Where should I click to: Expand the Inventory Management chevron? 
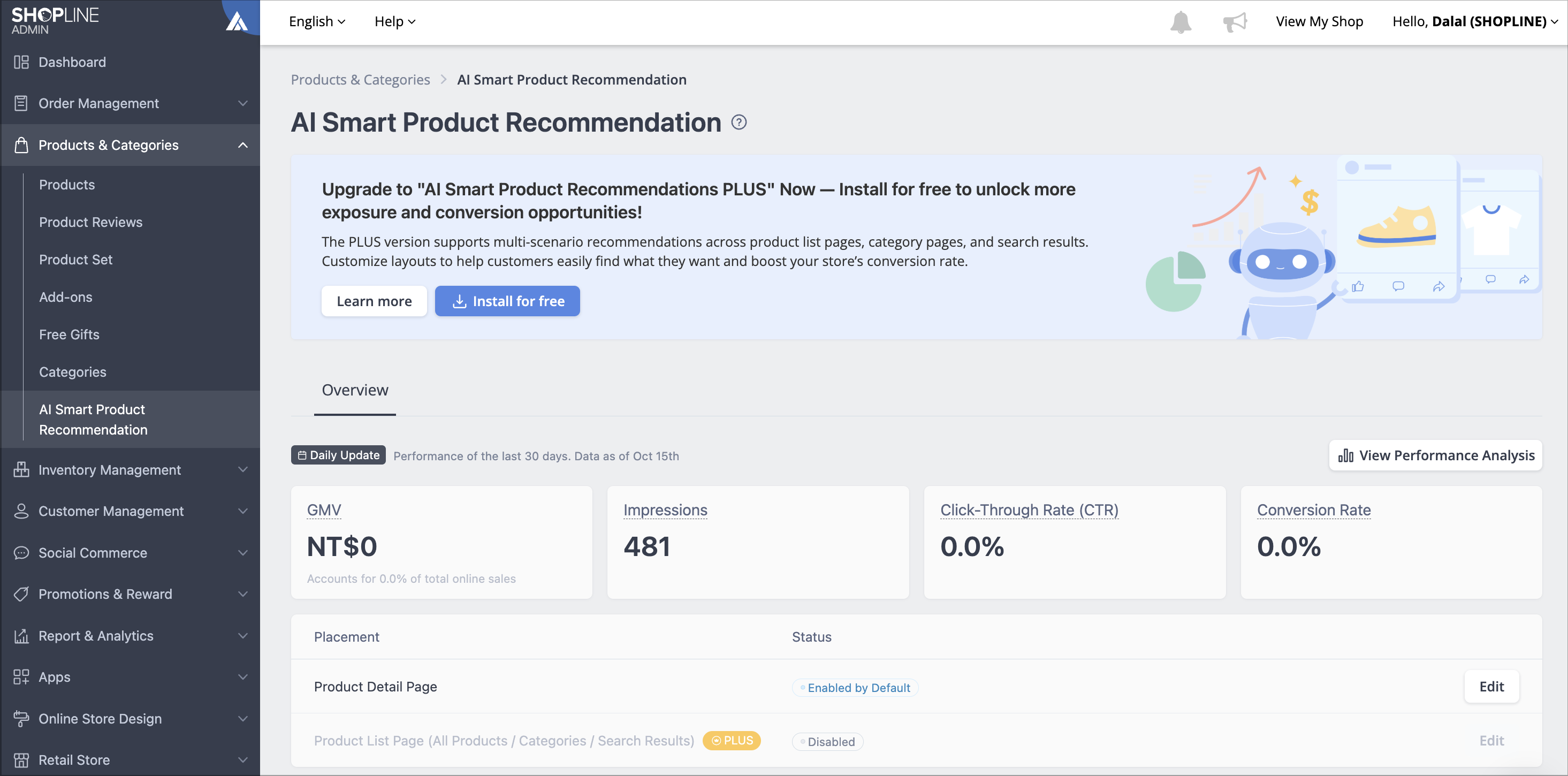243,470
